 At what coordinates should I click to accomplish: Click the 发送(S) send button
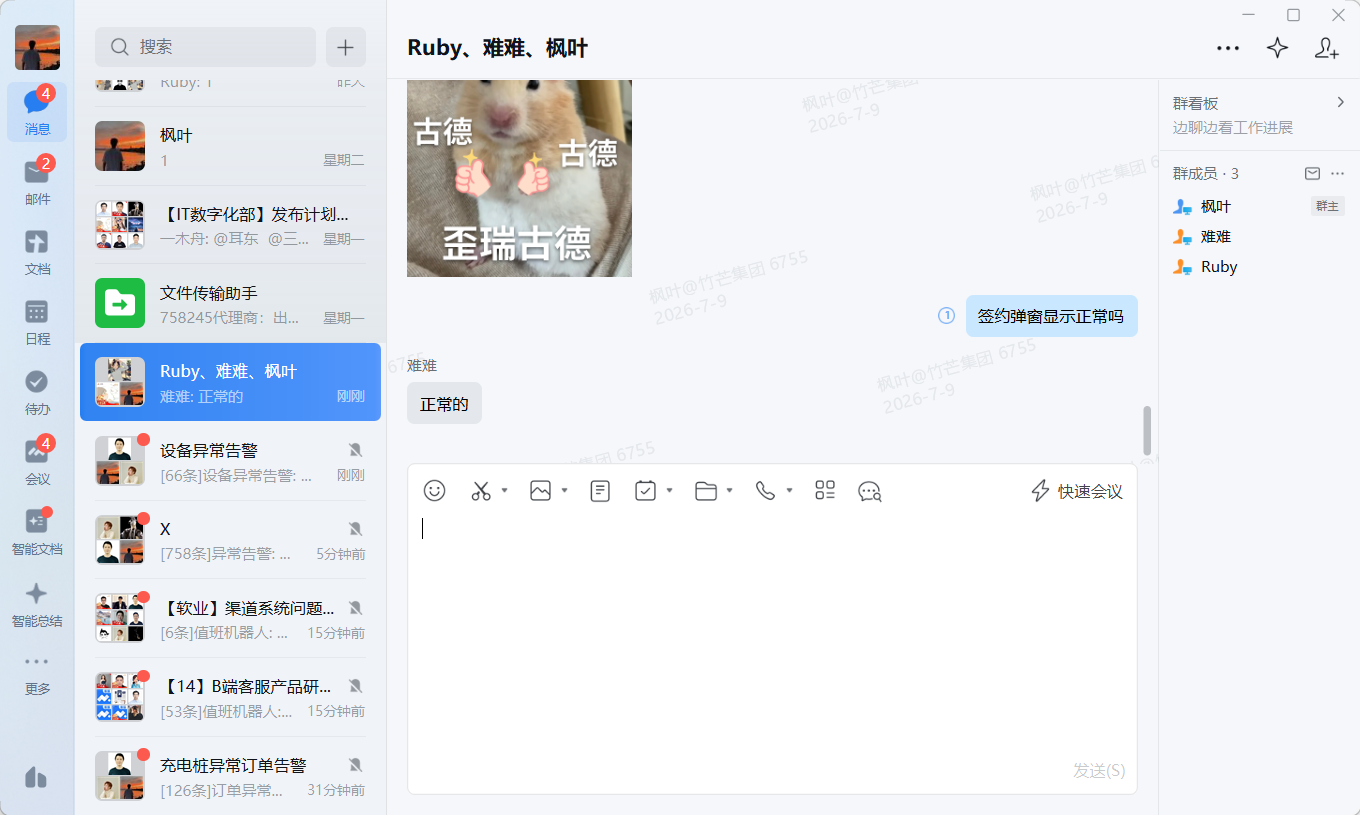tap(1099, 770)
